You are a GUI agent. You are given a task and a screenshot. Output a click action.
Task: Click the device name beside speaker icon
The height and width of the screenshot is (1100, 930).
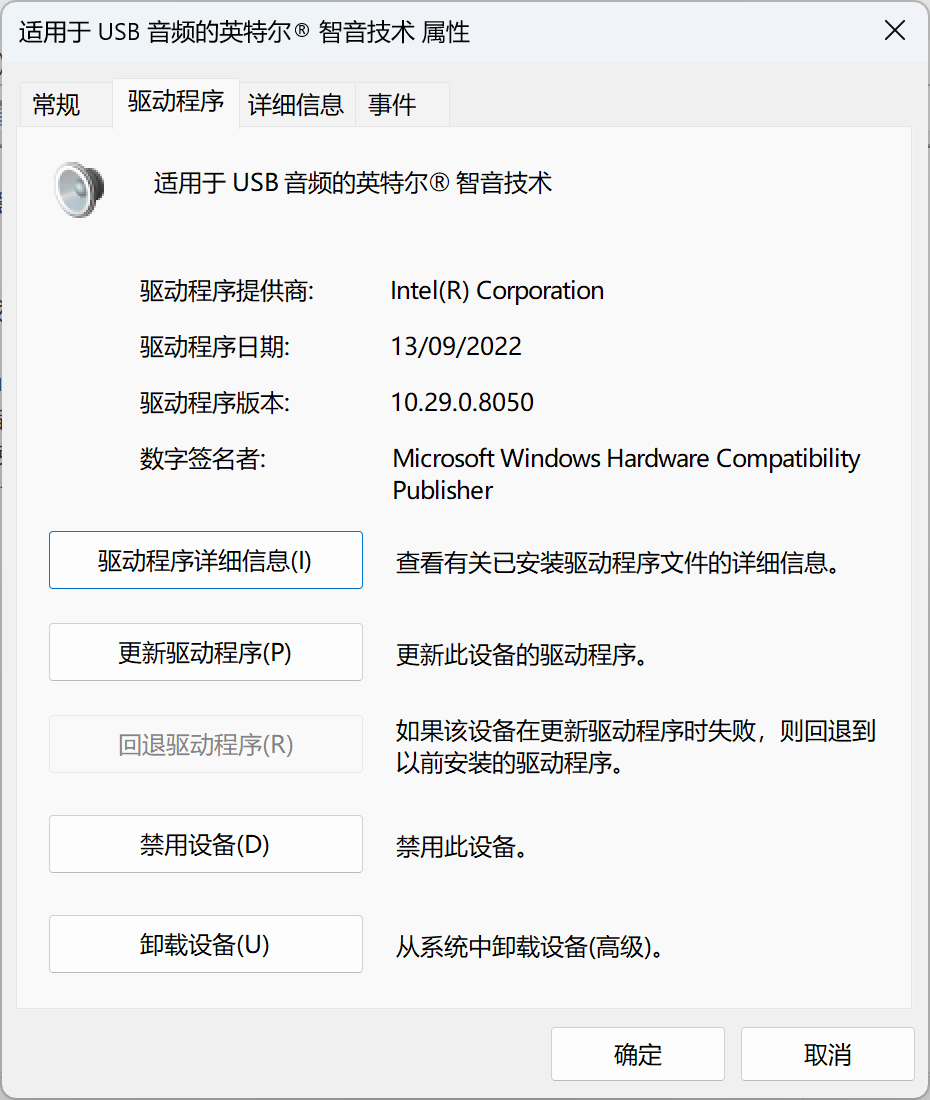click(x=352, y=183)
